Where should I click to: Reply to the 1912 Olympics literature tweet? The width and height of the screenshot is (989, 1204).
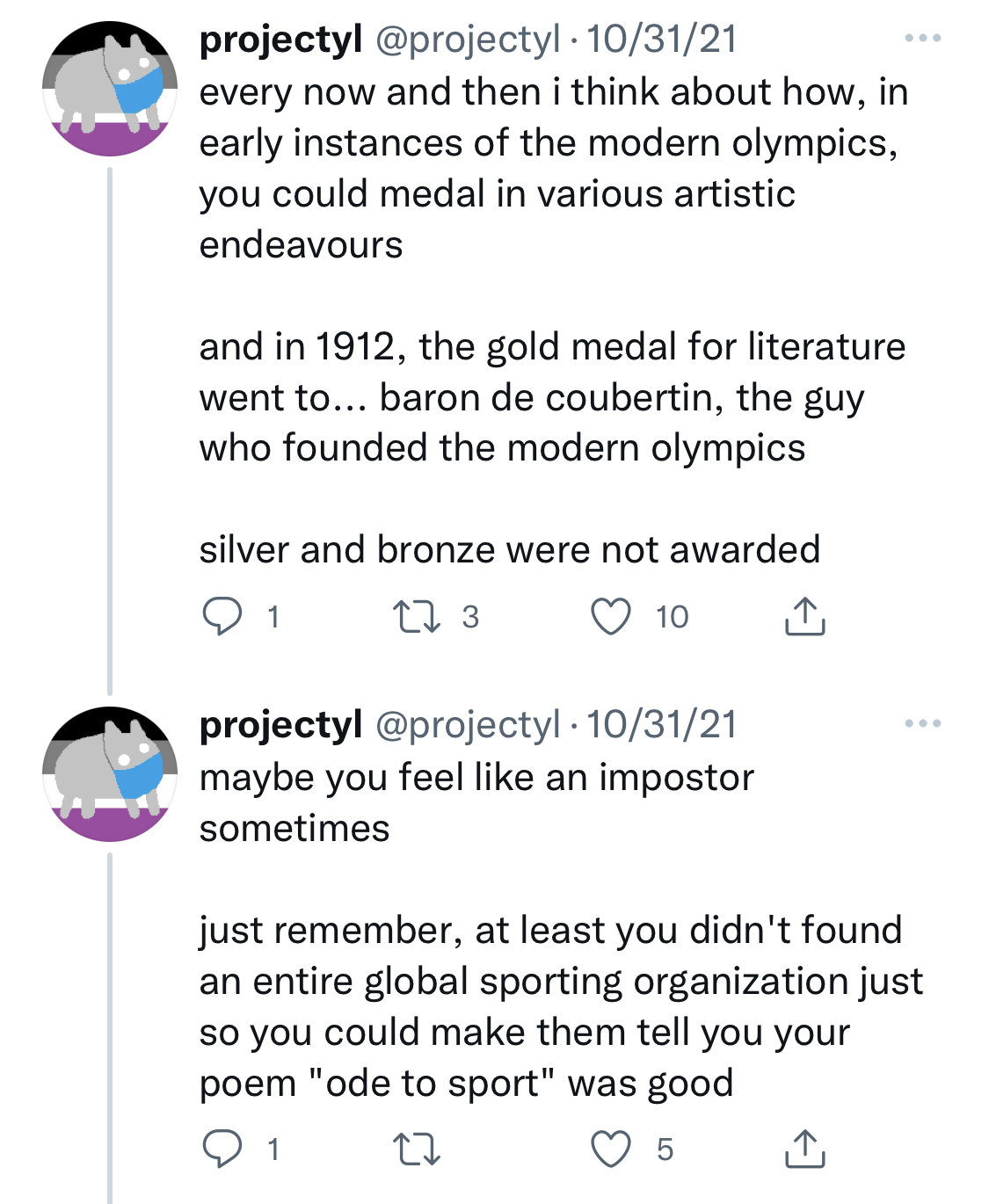(x=222, y=616)
